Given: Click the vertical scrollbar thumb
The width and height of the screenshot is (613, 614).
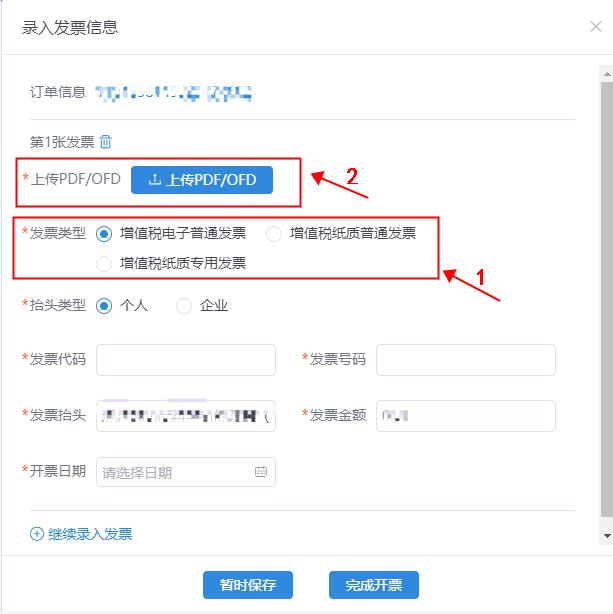Looking at the screenshot, I should tap(607, 300).
